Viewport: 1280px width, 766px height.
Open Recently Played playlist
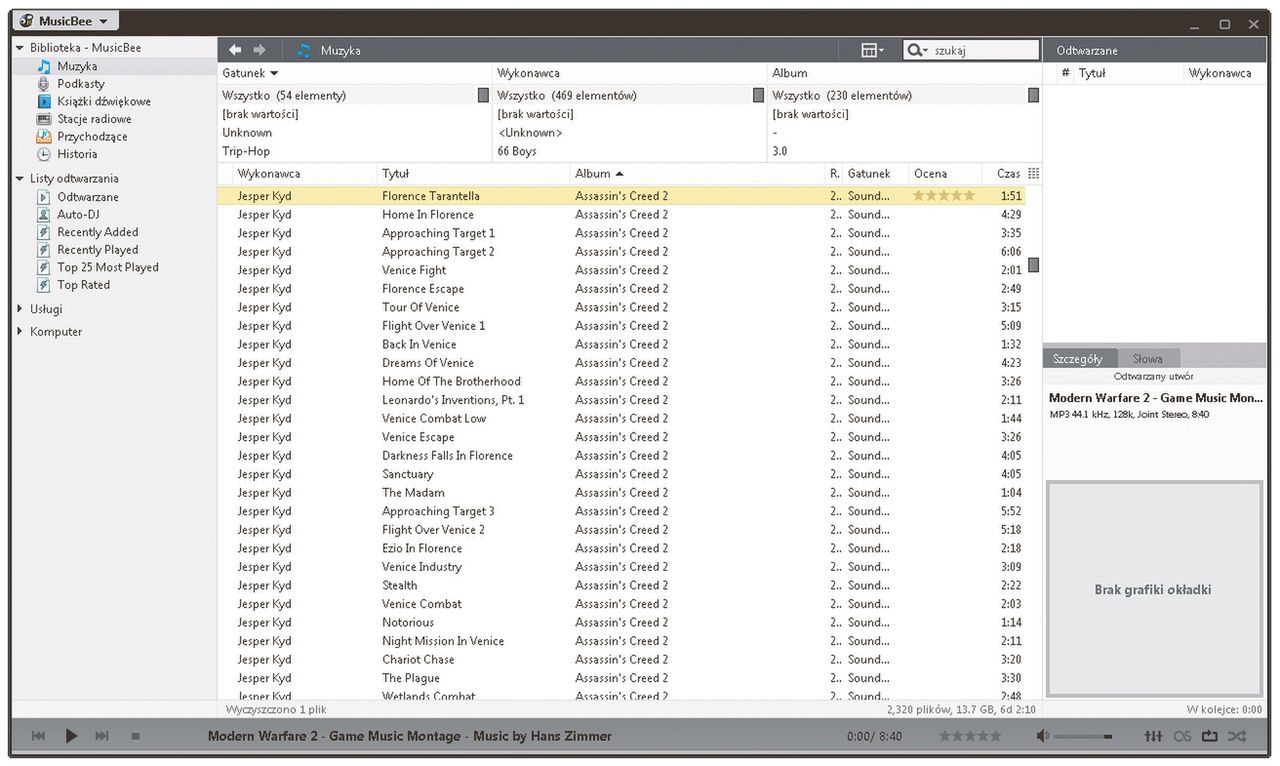[x=97, y=250]
